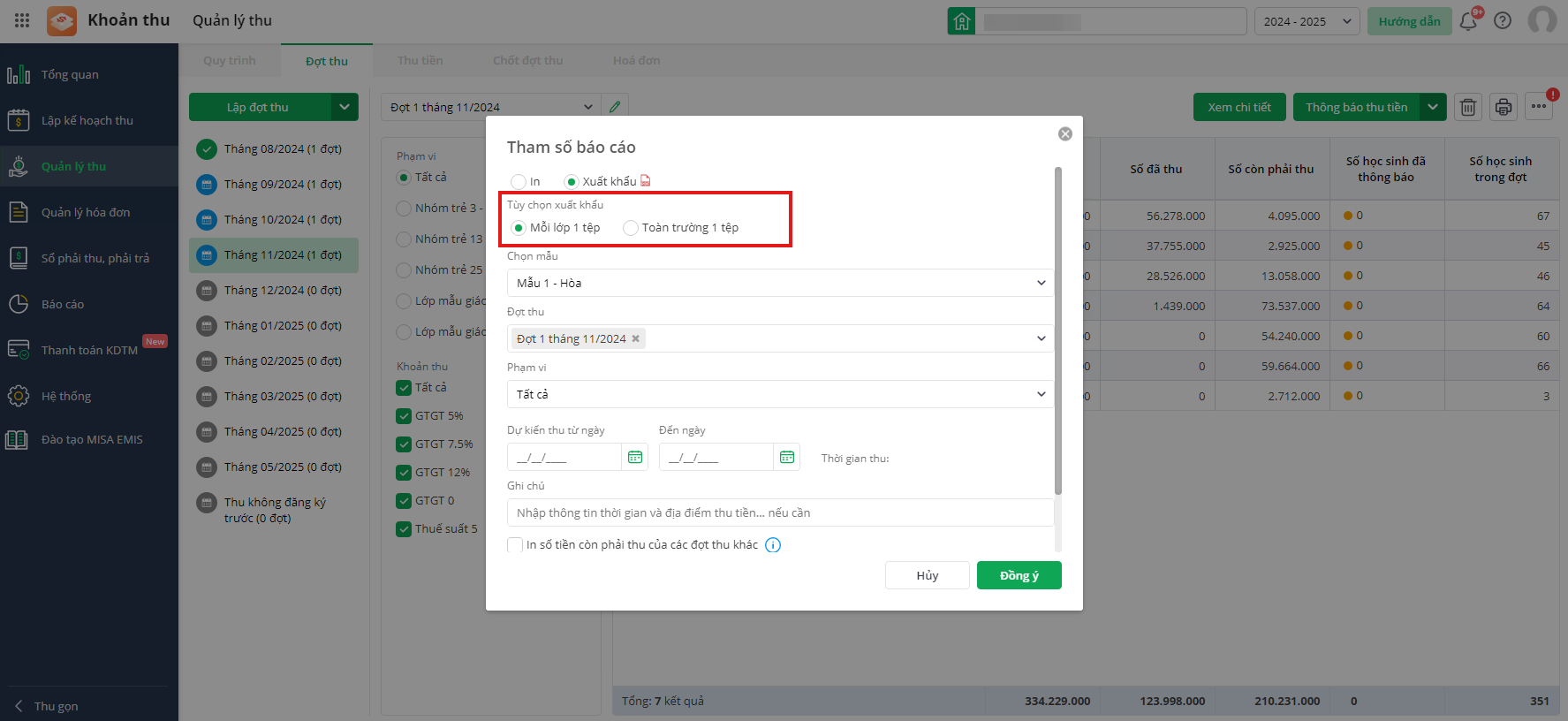Click the printer icon in toolbar
The image size is (1568, 721).
(1504, 107)
